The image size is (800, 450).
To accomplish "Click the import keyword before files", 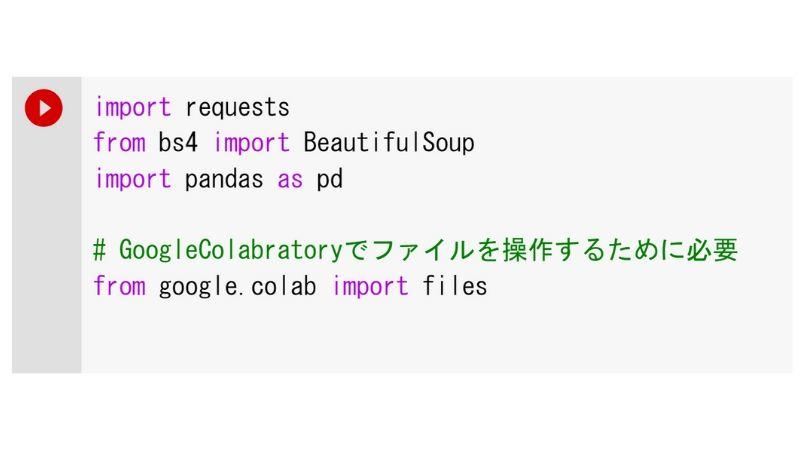I will click(370, 287).
